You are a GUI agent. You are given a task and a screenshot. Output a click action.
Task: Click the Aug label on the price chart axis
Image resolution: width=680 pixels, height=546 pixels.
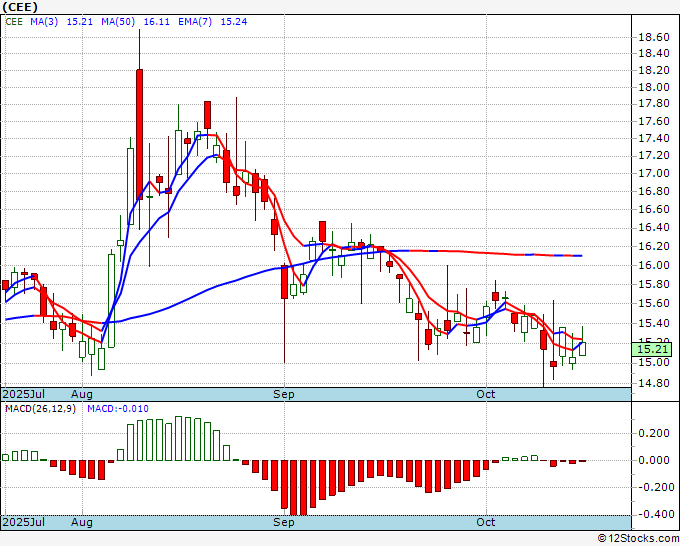pyautogui.click(x=82, y=394)
